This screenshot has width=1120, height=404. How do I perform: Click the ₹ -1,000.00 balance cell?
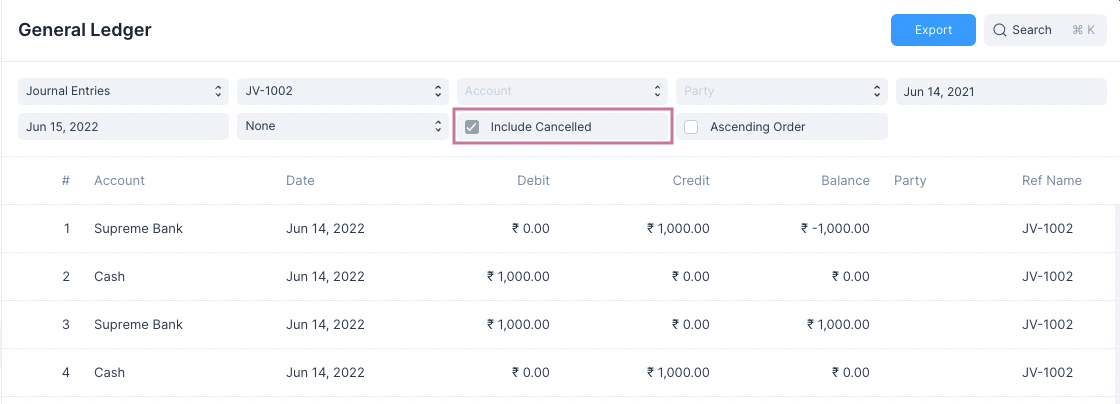835,229
